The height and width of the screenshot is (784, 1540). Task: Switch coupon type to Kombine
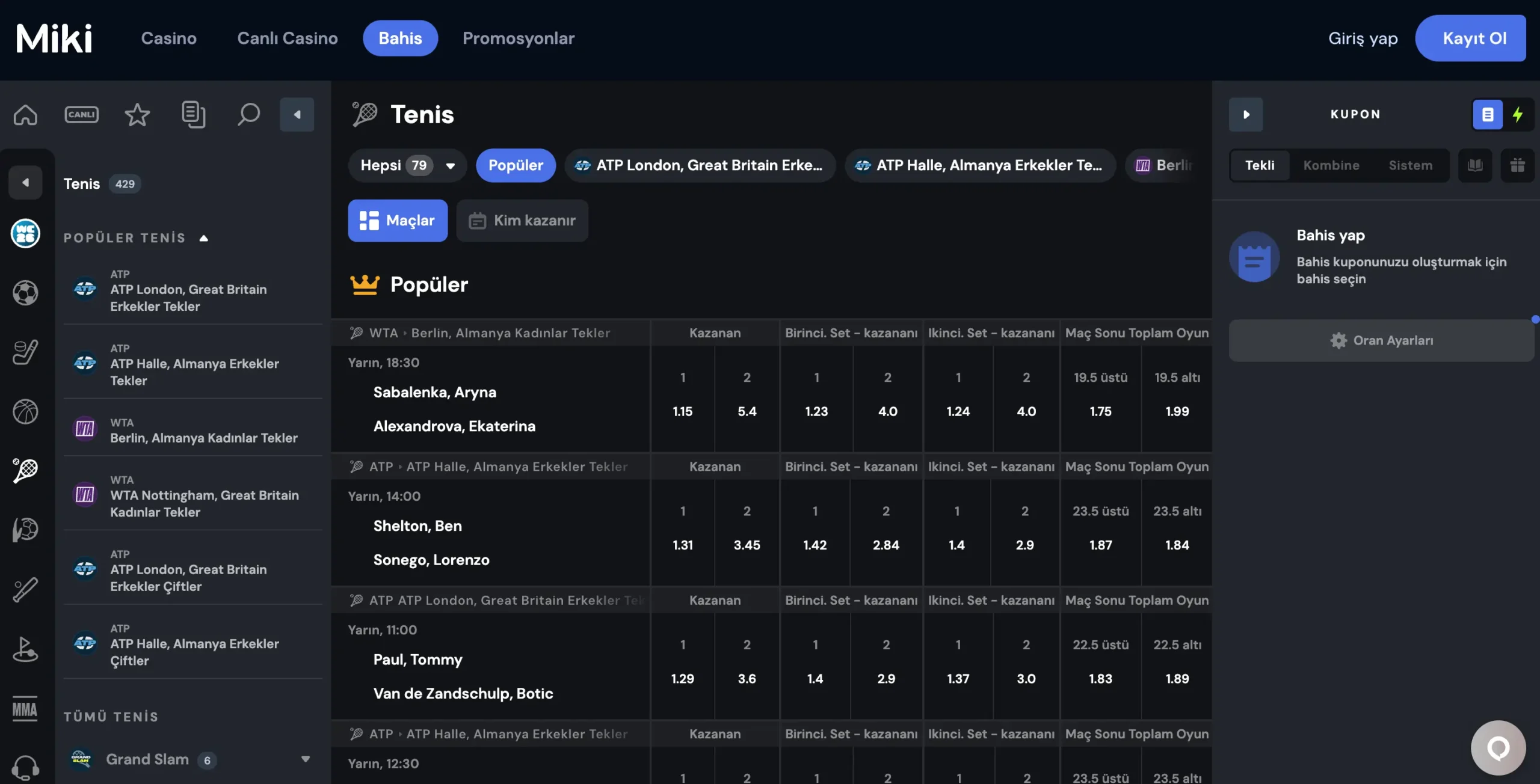click(1331, 165)
